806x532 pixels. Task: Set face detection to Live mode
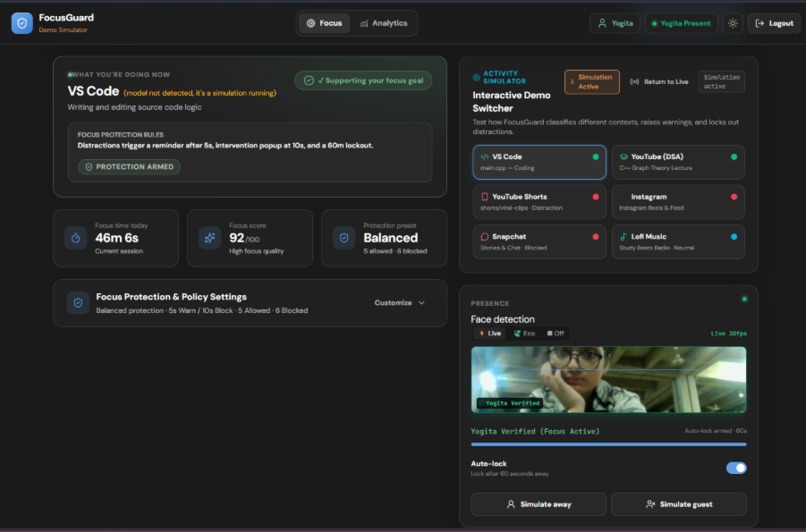pos(490,334)
